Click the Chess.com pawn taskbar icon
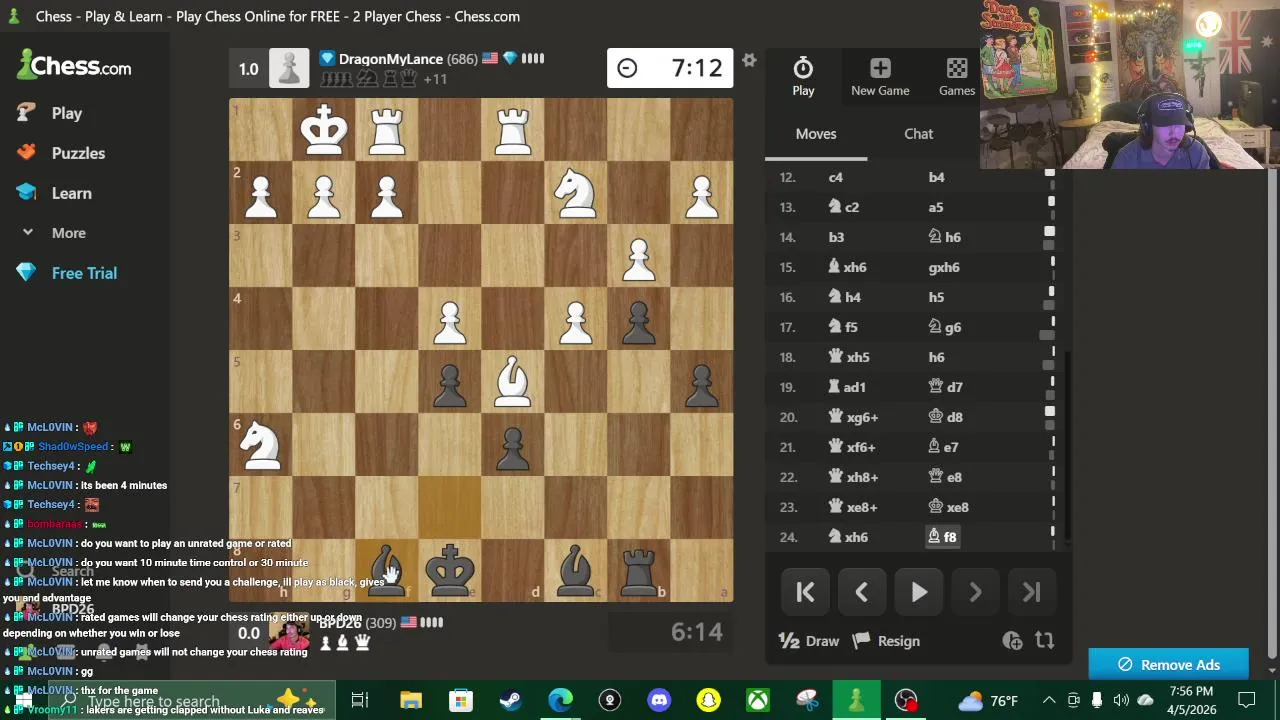The image size is (1280, 720). [x=856, y=700]
